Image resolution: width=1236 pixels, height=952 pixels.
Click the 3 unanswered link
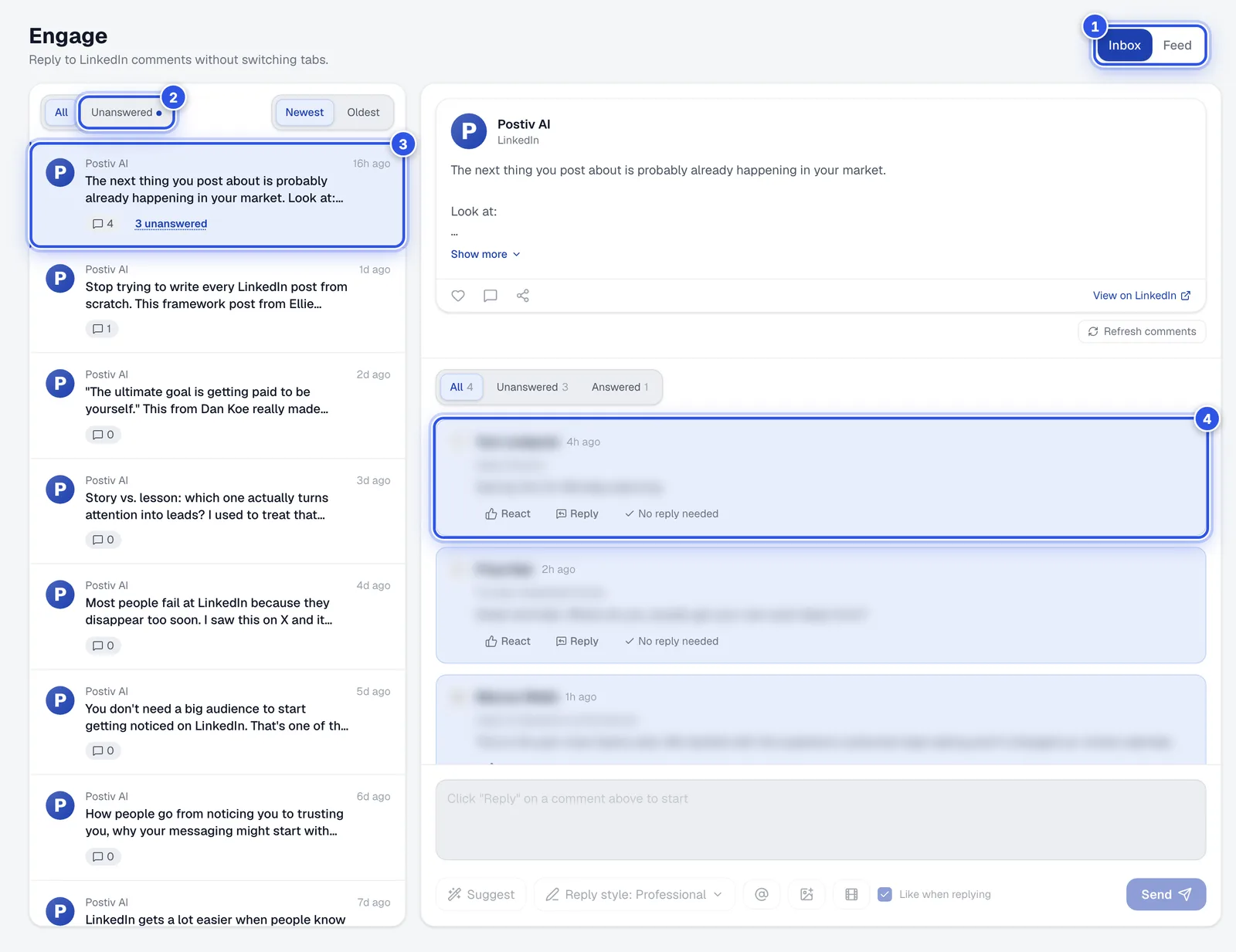(171, 224)
